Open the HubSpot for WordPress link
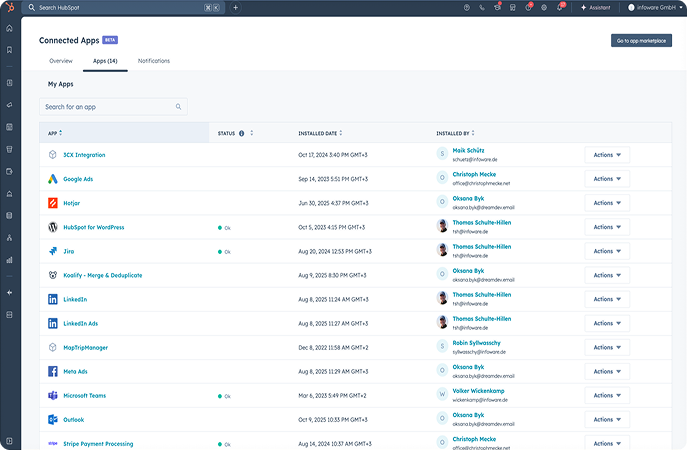Viewport: 687px width, 450px height. click(x=94, y=227)
